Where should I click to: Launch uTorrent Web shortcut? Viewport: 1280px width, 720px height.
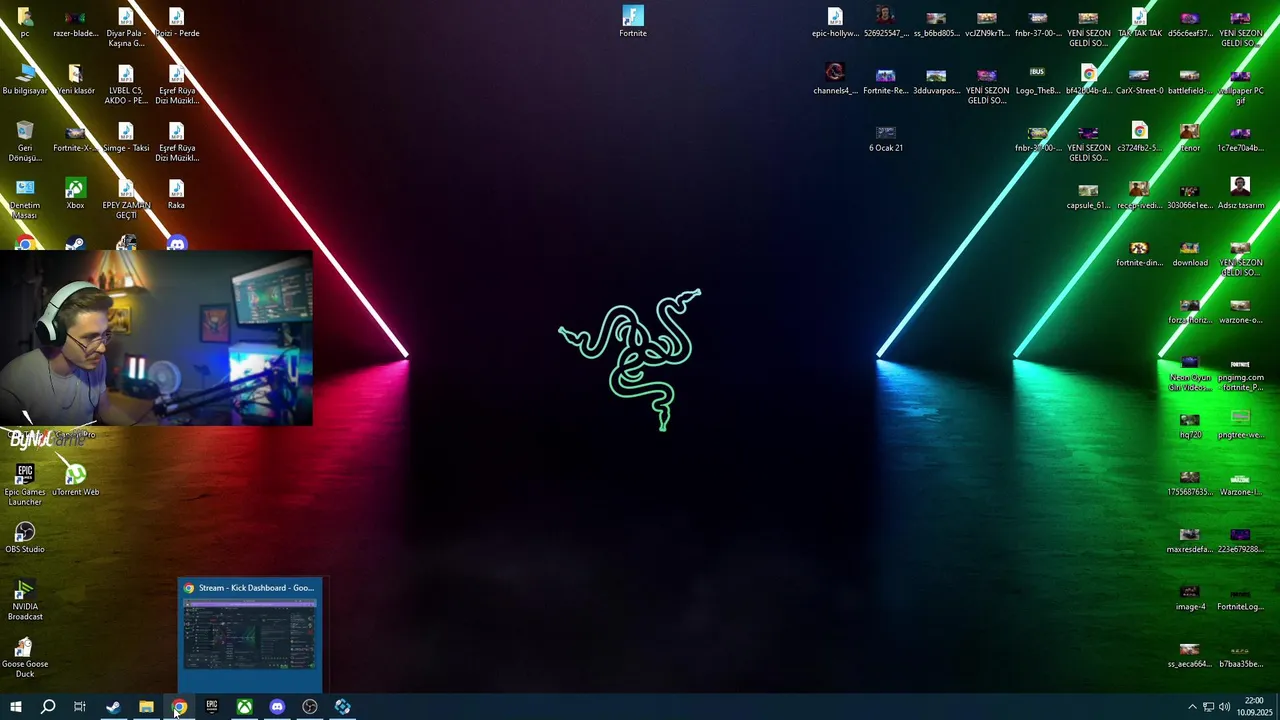pyautogui.click(x=75, y=479)
